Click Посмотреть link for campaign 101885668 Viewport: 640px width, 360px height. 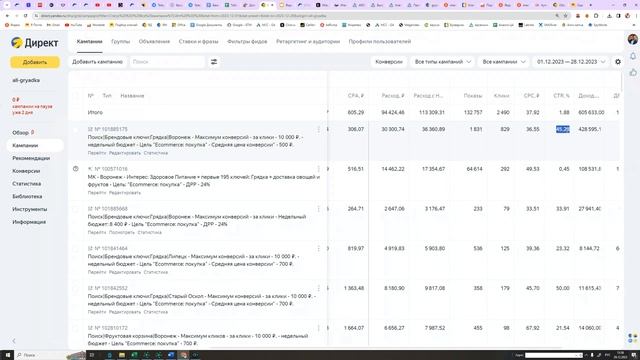tap(122, 232)
